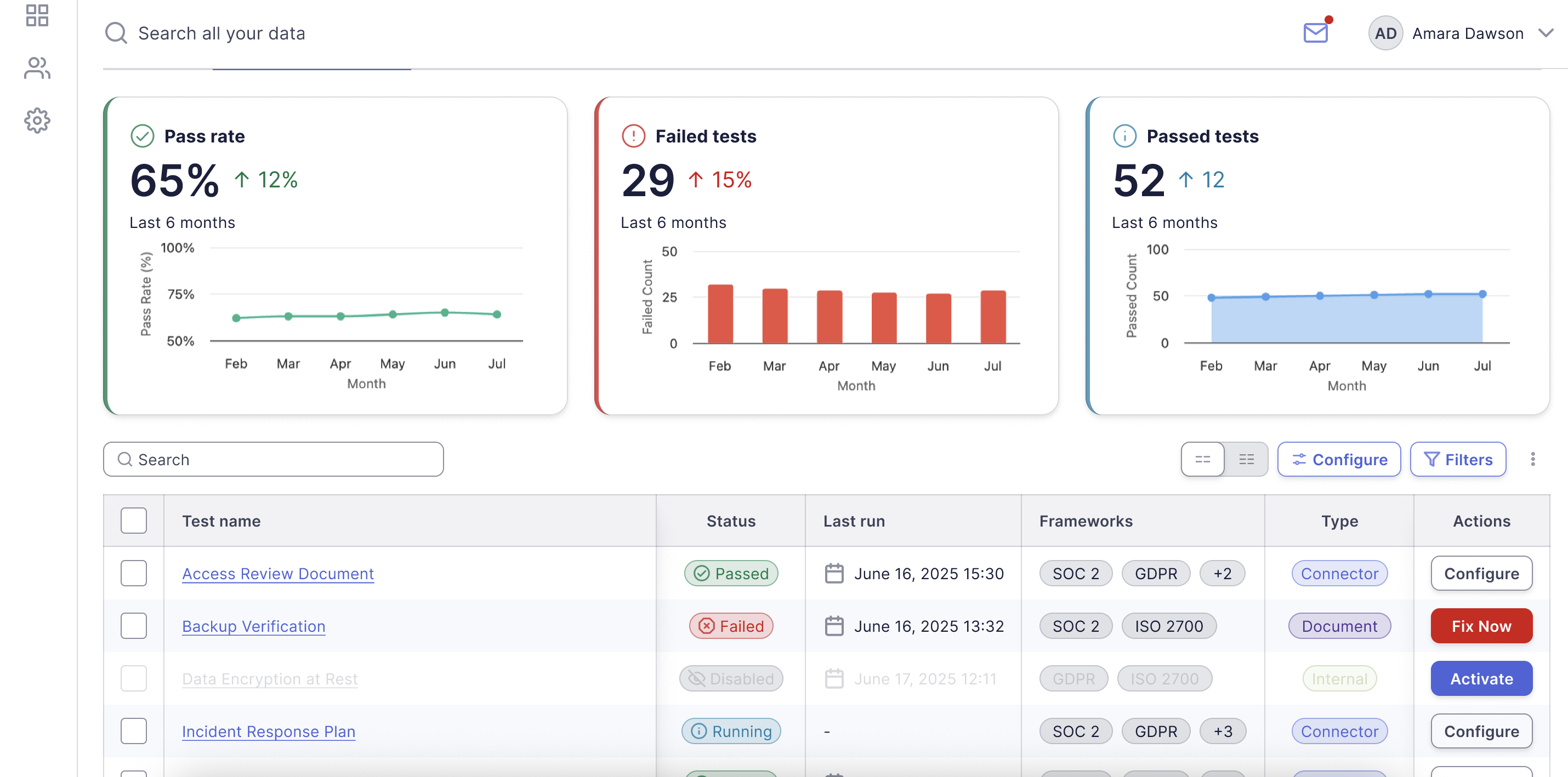This screenshot has width=1568, height=777.
Task: Open the mail notifications icon
Action: pos(1315,32)
